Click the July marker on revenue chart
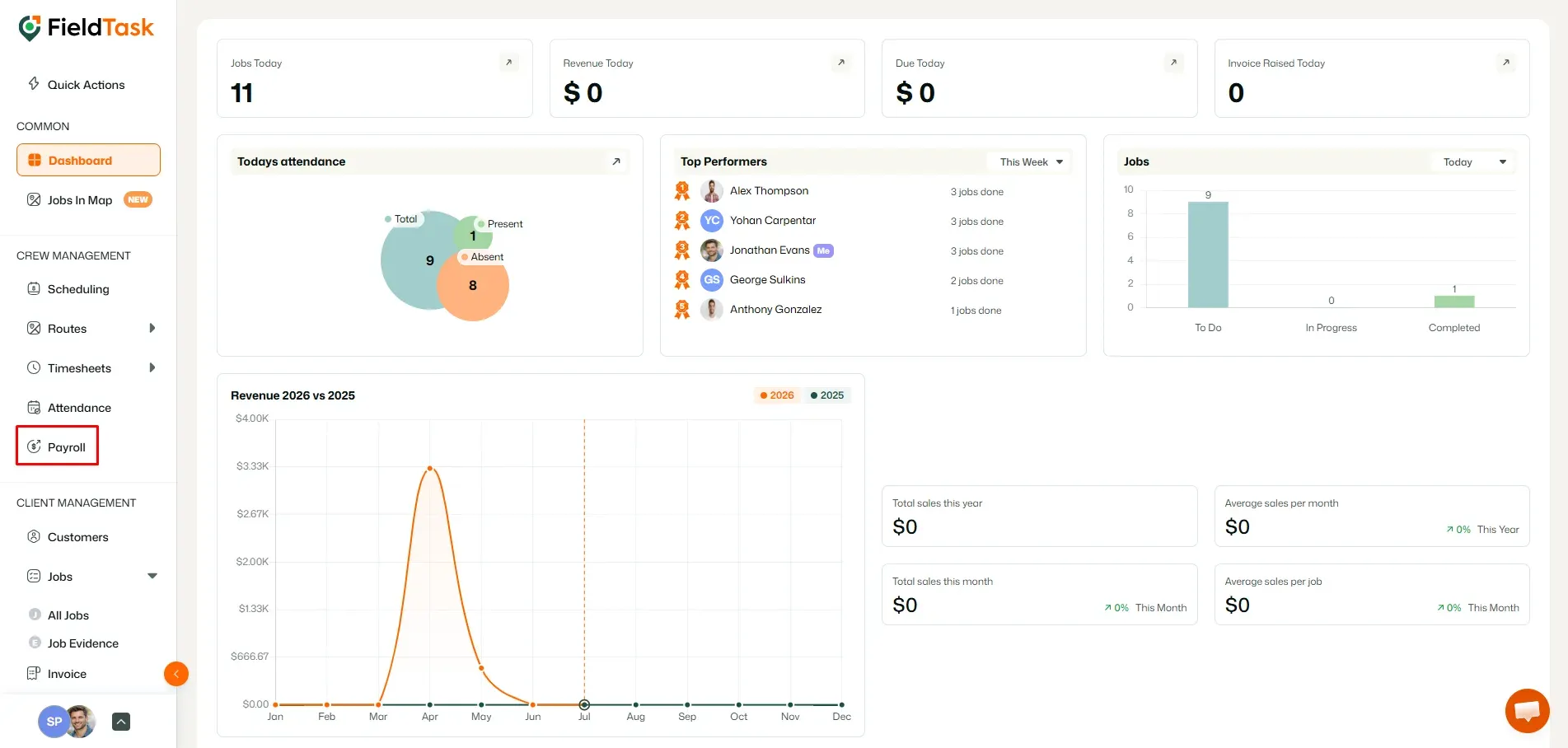Viewport: 1568px width, 748px height. (x=584, y=705)
